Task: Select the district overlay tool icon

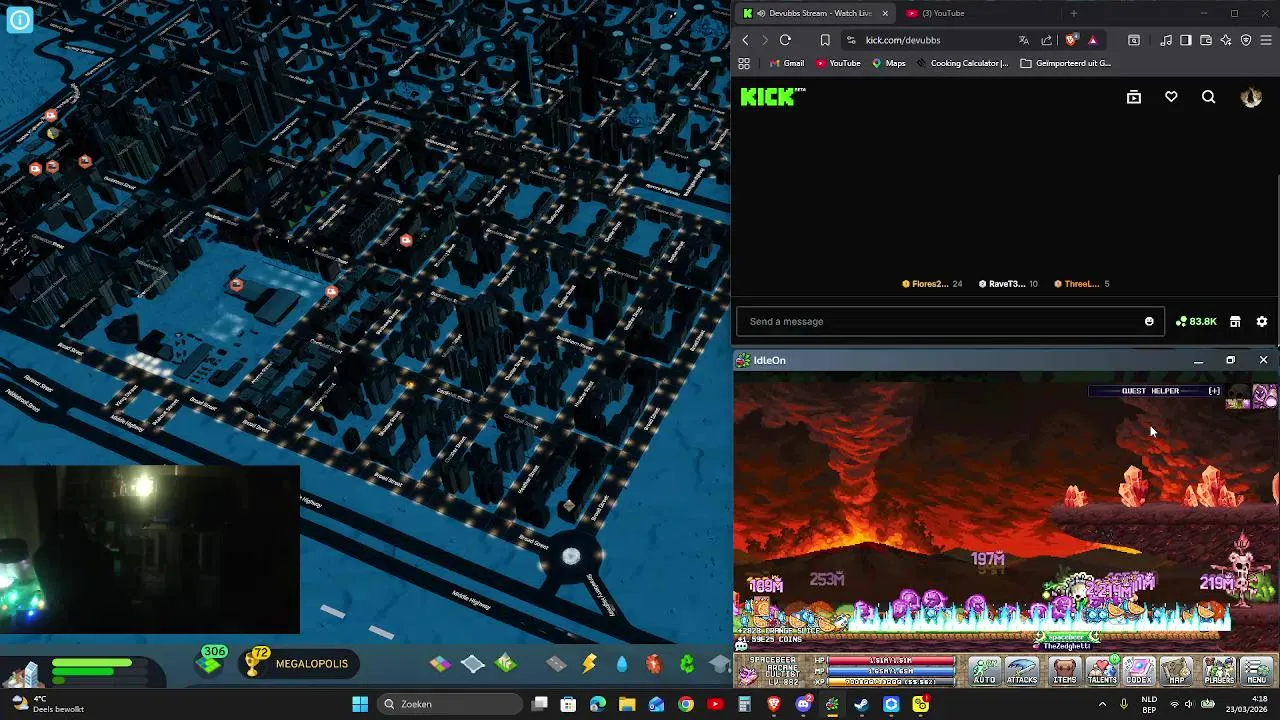Action: point(473,663)
